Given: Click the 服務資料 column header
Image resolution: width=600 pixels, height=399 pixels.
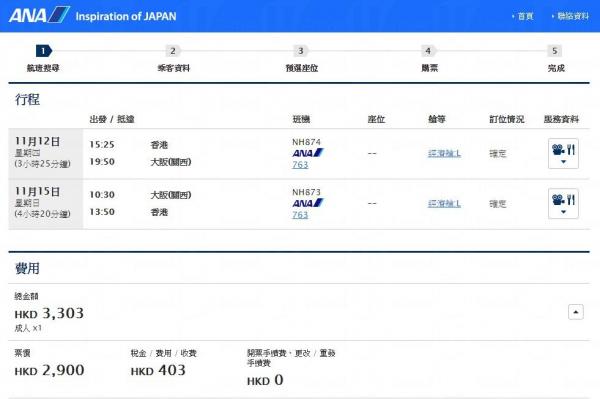Looking at the screenshot, I should pyautogui.click(x=561, y=119).
